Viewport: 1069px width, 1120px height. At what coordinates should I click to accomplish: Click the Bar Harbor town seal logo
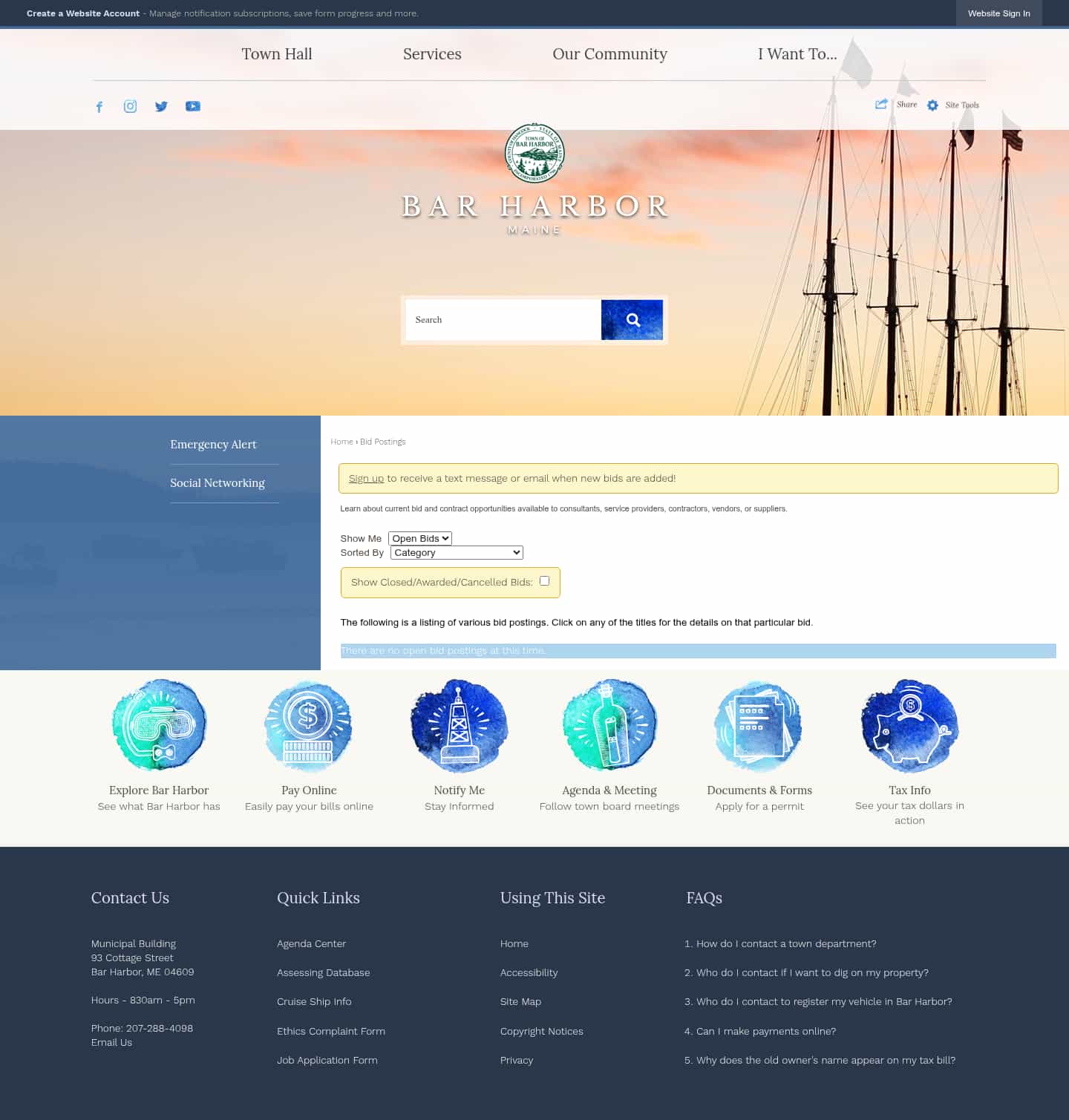[x=534, y=153]
